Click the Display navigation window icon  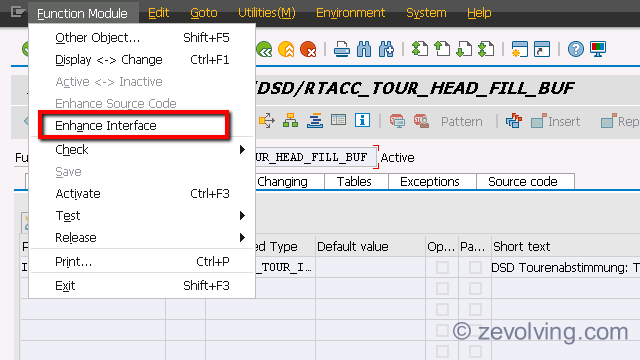pyautogui.click(x=315, y=121)
